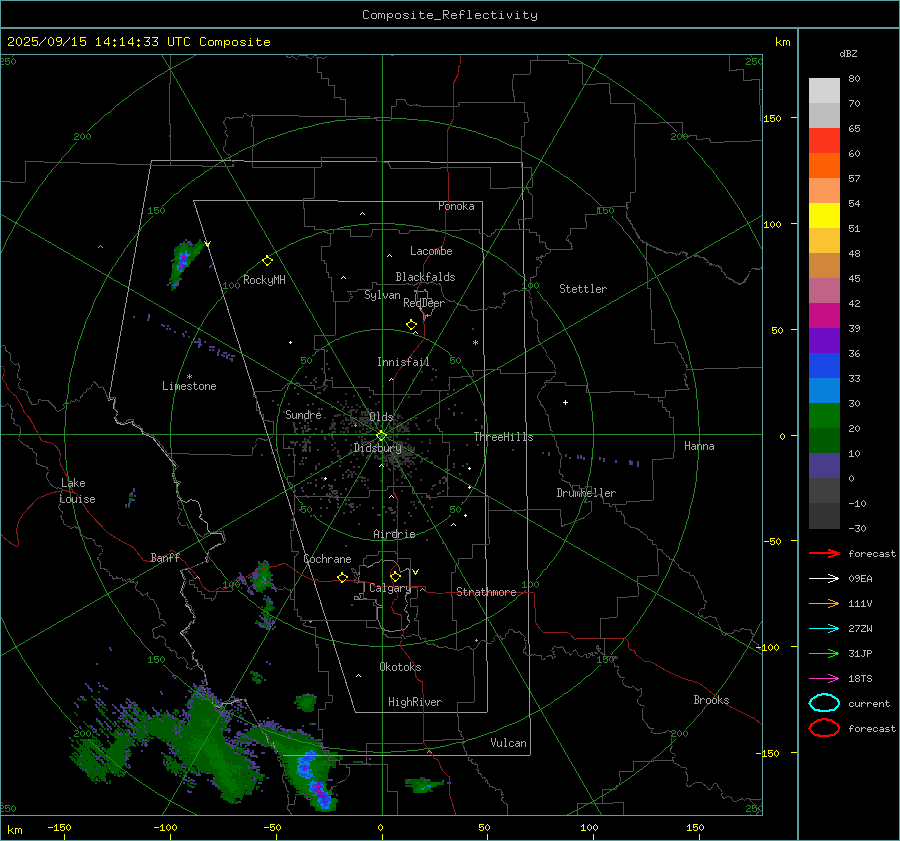The width and height of the screenshot is (900, 841).
Task: Click the yellow diamond marker near RockyMH
Action: (x=267, y=261)
